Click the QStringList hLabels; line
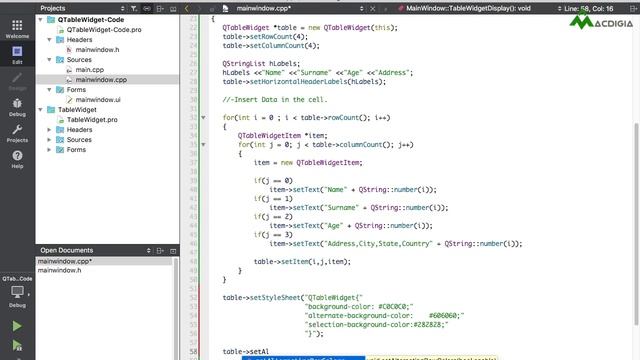The image size is (640, 360). click(x=261, y=64)
